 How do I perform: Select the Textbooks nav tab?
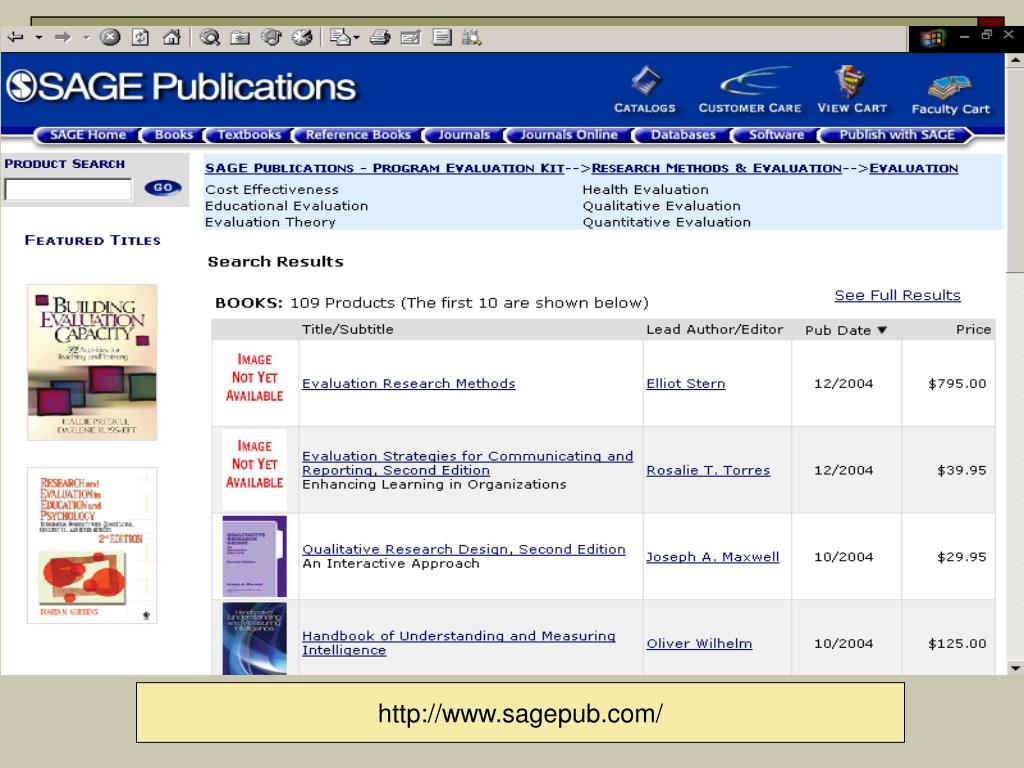[249, 135]
